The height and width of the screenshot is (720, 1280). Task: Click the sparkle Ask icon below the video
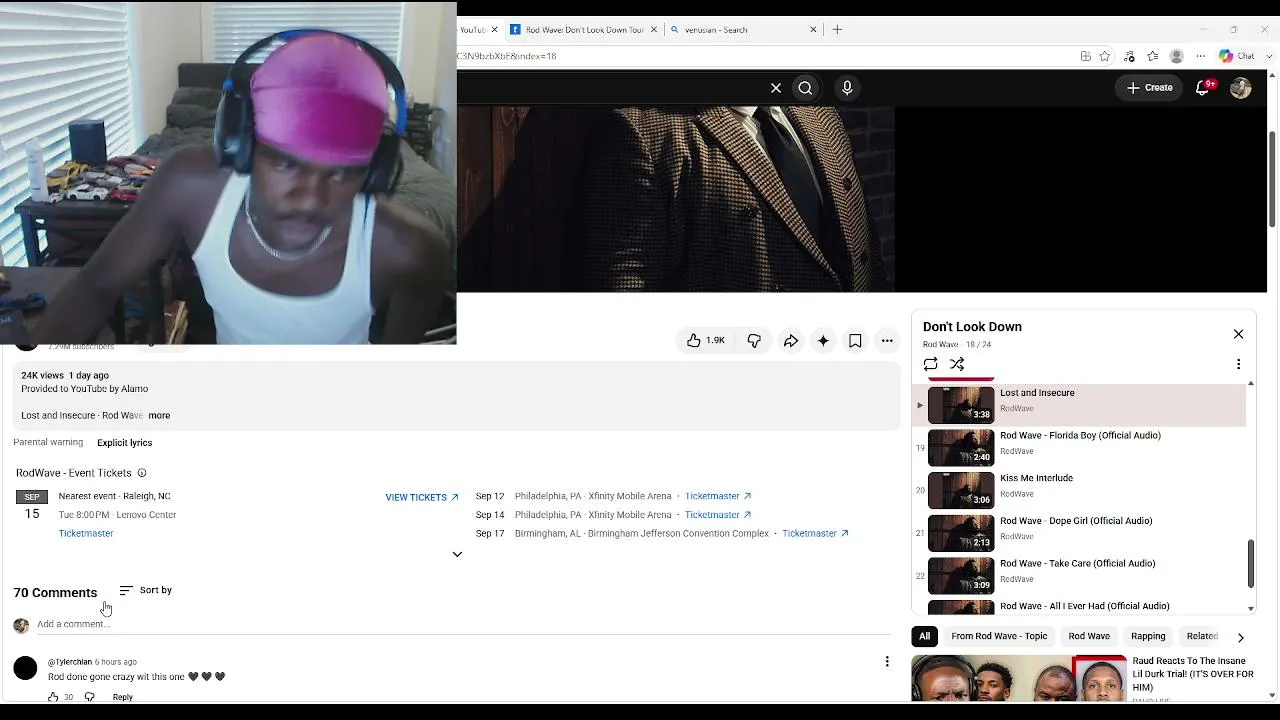click(823, 341)
